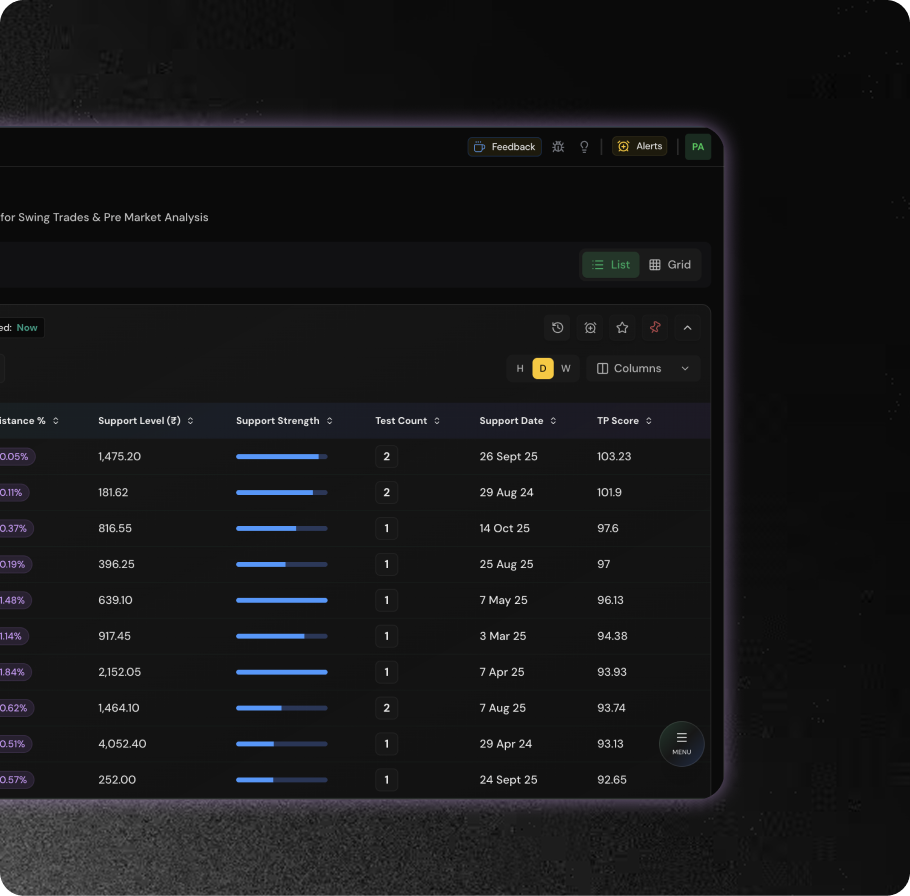Viewport: 910px width, 896px height.
Task: Open the Alerts button
Action: pyautogui.click(x=640, y=147)
